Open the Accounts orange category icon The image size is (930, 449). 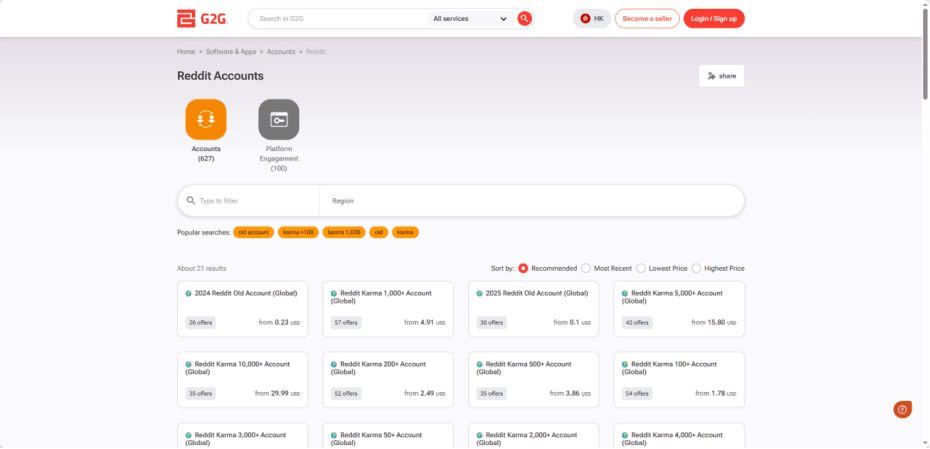[x=206, y=119]
